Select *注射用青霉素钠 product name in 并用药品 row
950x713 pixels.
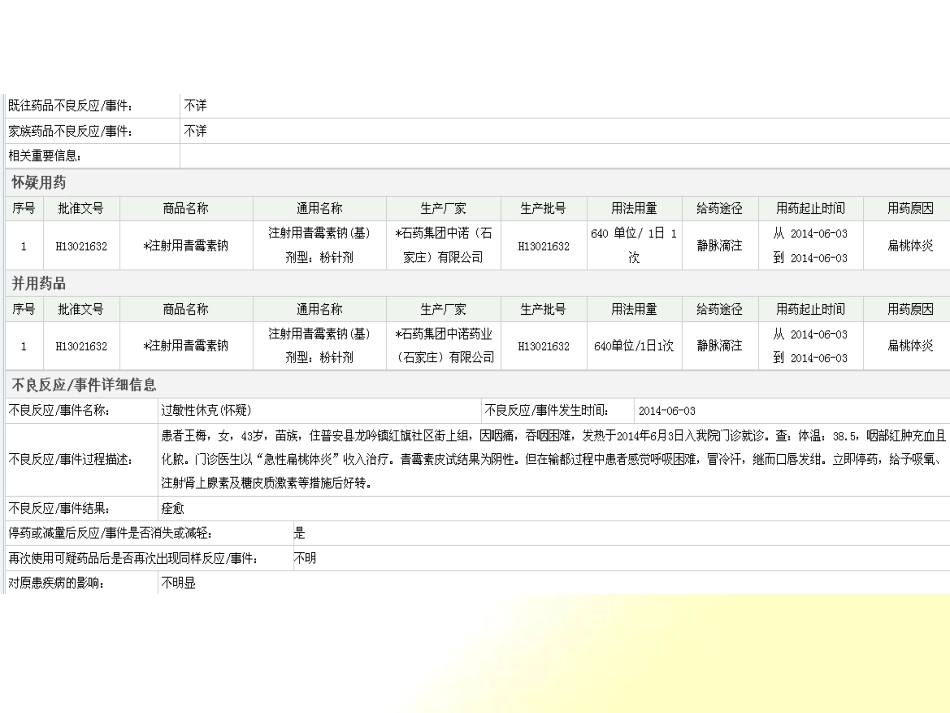186,345
